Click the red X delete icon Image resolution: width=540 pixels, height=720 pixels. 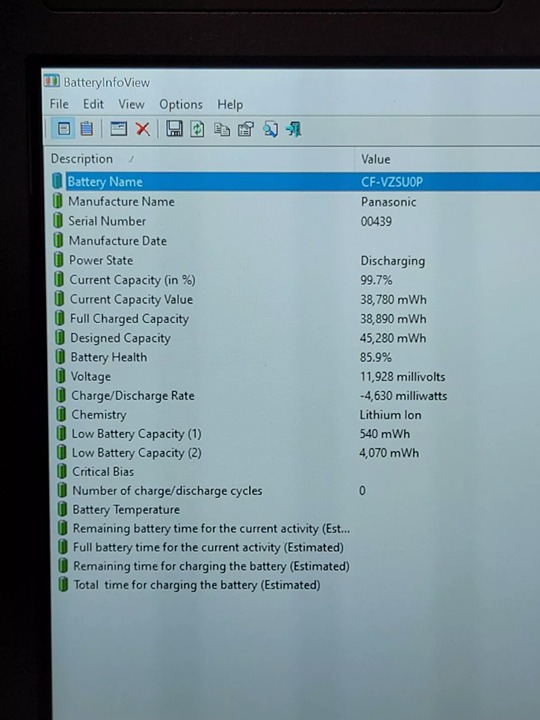[142, 129]
